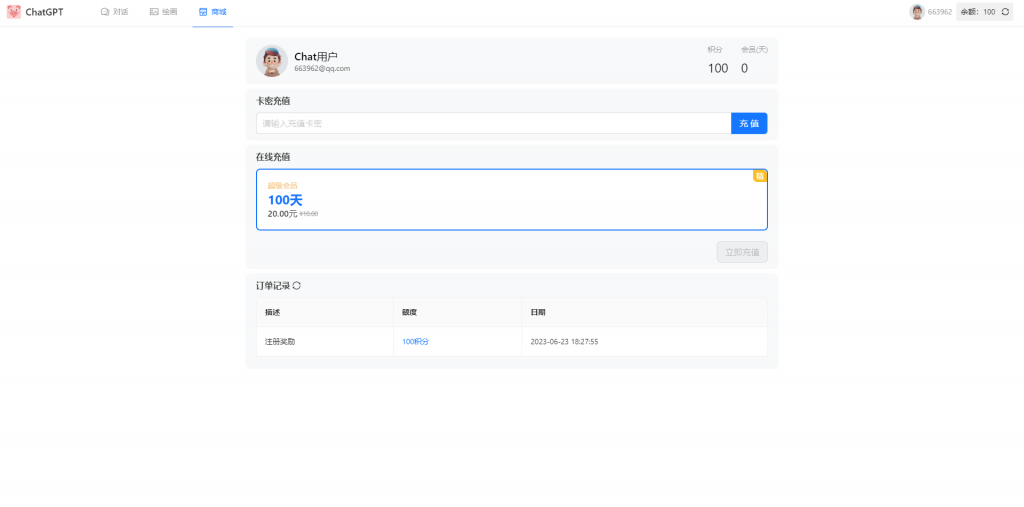Click the 余额: 100 balance text

978,12
